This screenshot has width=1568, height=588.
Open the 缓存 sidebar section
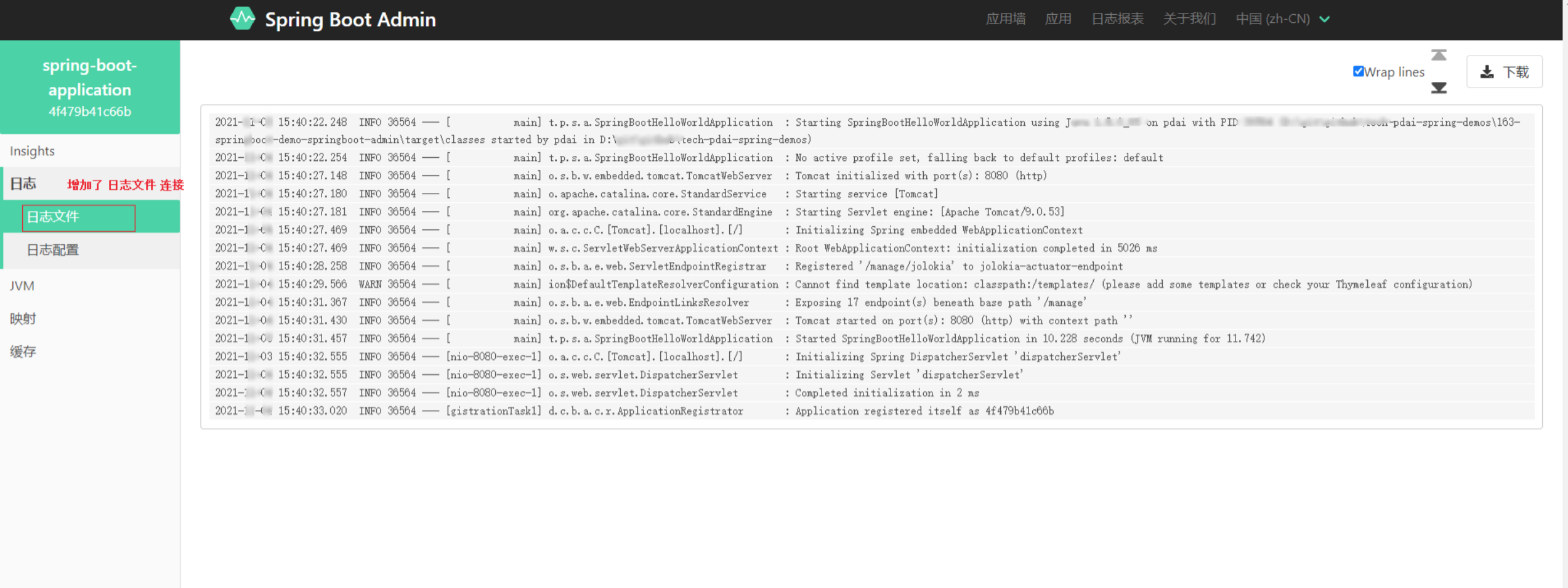[90, 351]
